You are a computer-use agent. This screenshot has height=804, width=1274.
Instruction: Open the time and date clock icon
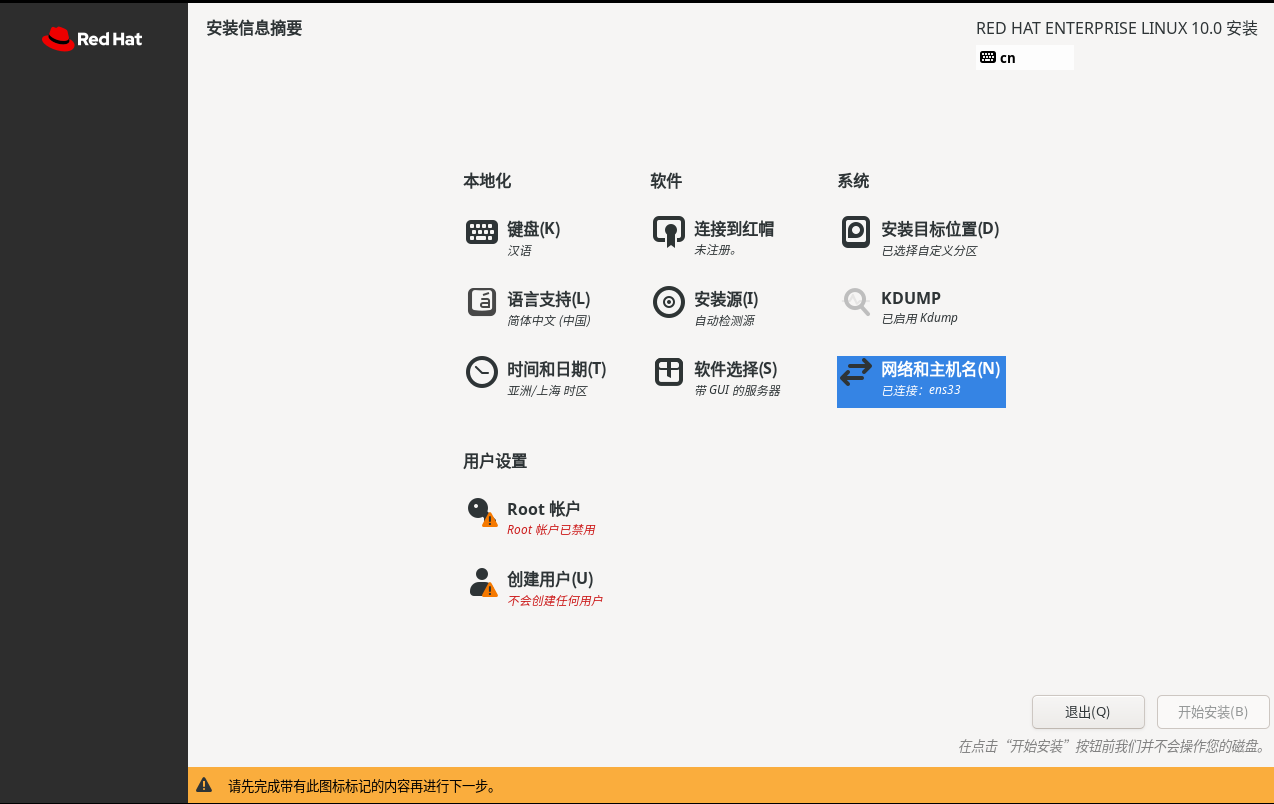[x=482, y=372]
